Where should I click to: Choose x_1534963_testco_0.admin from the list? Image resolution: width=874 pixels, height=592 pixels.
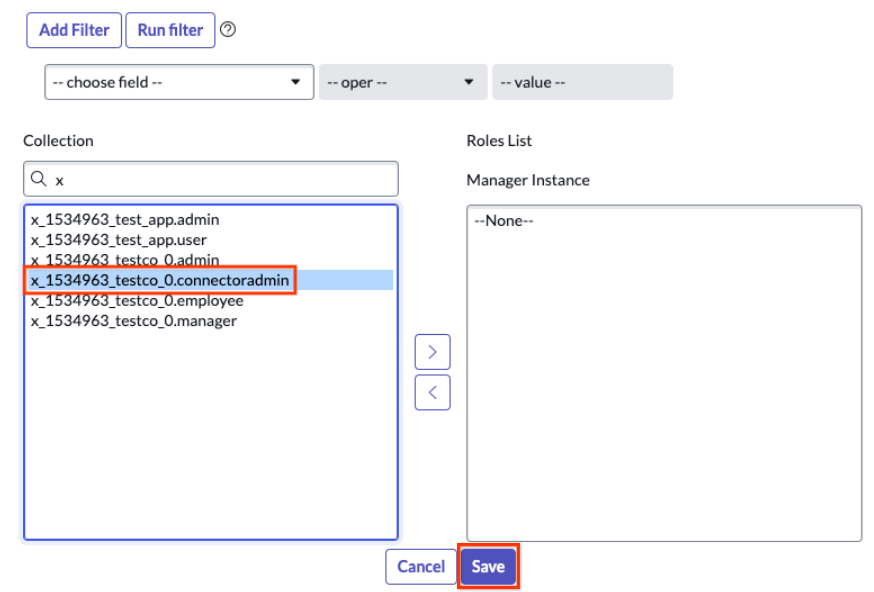pos(124,261)
